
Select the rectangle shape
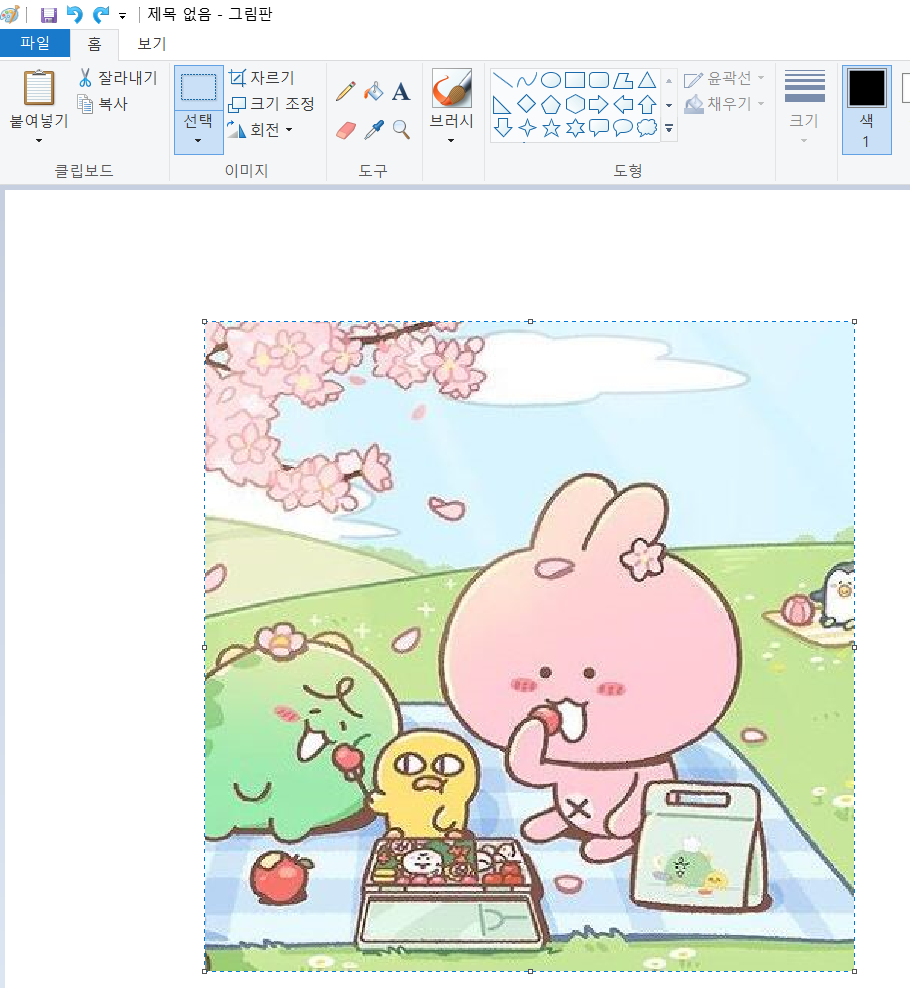coord(575,80)
